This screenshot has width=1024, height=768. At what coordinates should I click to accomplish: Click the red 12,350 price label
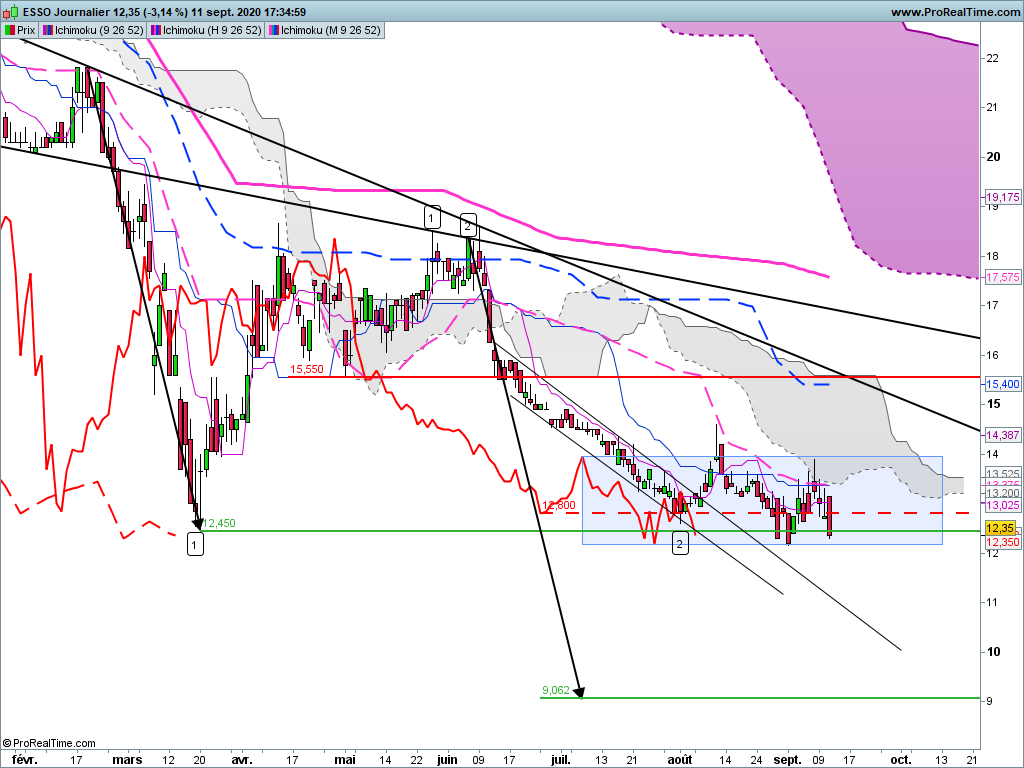[x=1002, y=542]
